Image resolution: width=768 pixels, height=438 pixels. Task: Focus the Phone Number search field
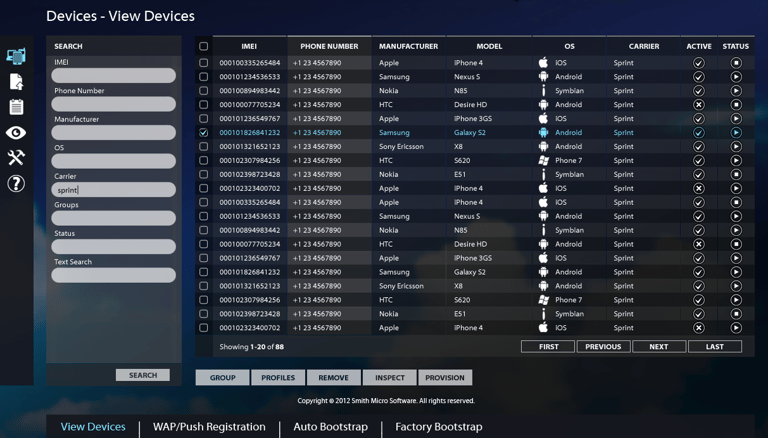114,104
